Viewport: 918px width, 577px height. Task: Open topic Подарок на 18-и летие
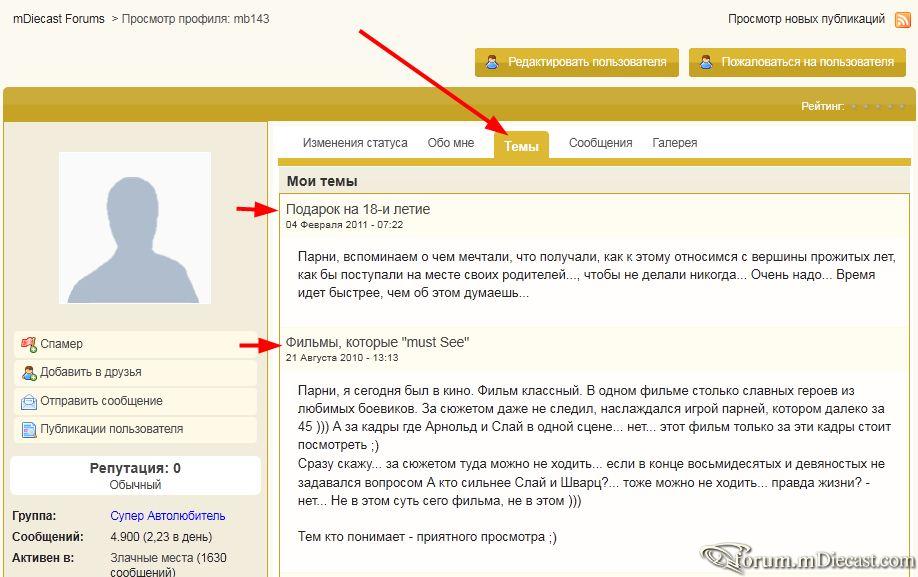pyautogui.click(x=358, y=209)
